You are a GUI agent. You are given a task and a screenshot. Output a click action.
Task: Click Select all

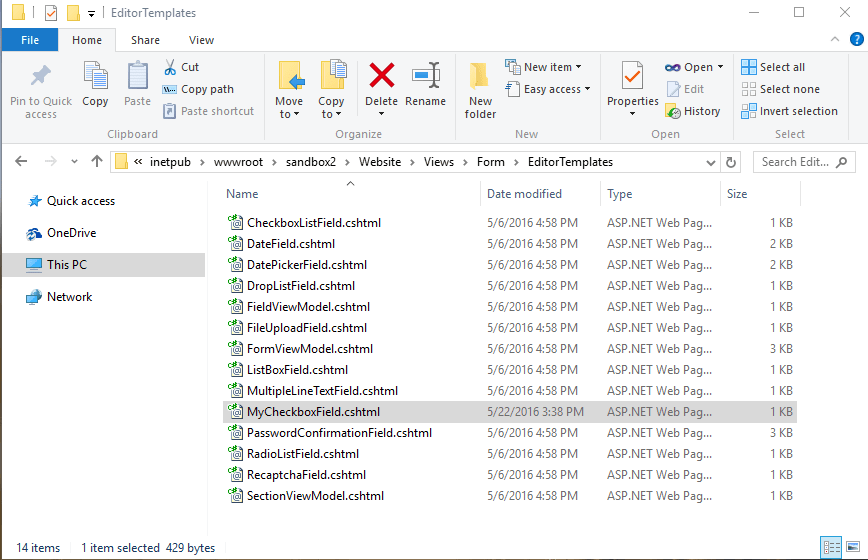773,67
